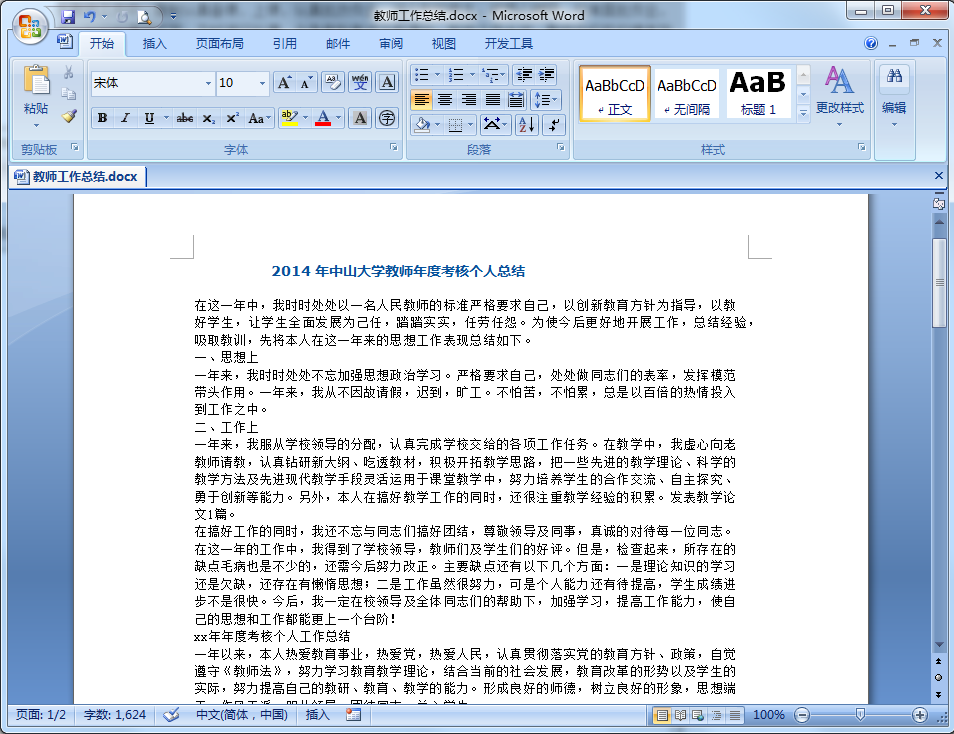Viewport: 954px width, 734px height.
Task: Expand styles gallery more arrow
Action: [803, 113]
